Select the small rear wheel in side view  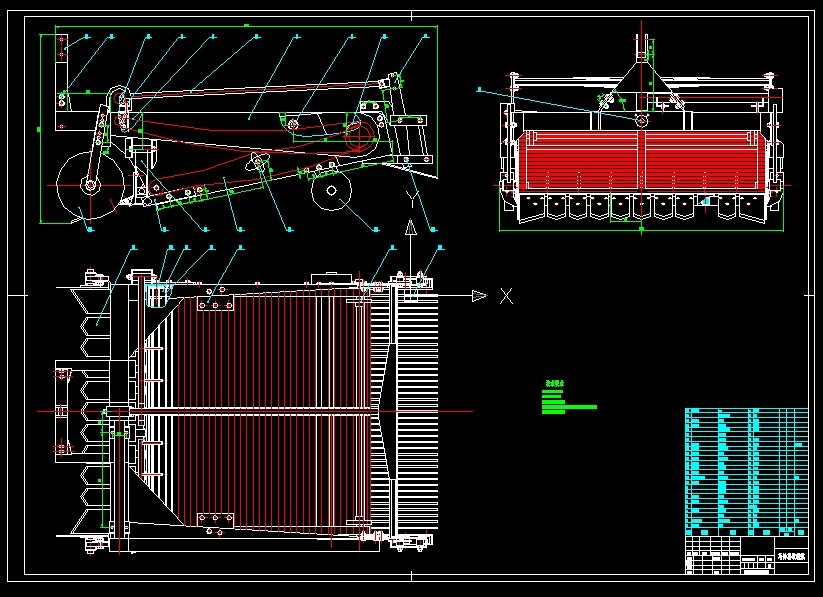[331, 191]
